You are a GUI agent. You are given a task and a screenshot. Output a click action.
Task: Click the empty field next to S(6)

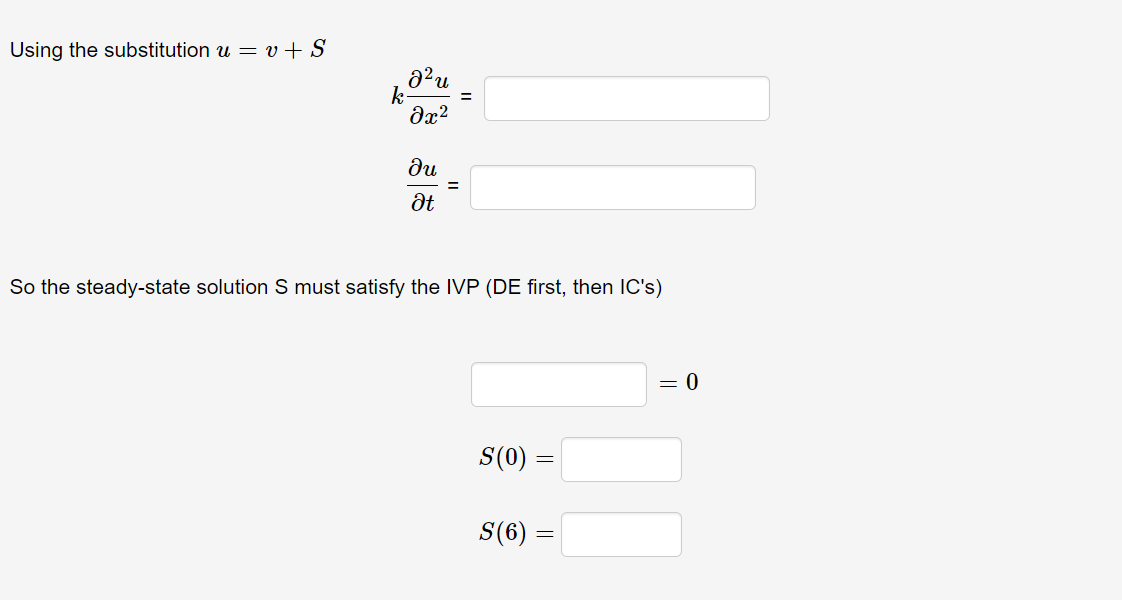coord(621,534)
